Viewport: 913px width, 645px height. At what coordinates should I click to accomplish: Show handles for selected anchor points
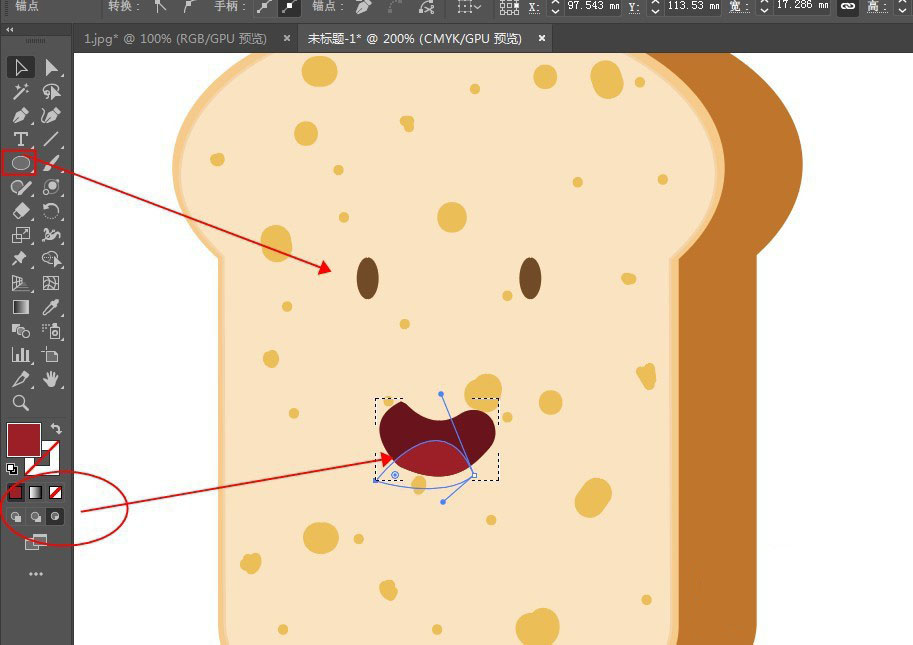pos(266,7)
